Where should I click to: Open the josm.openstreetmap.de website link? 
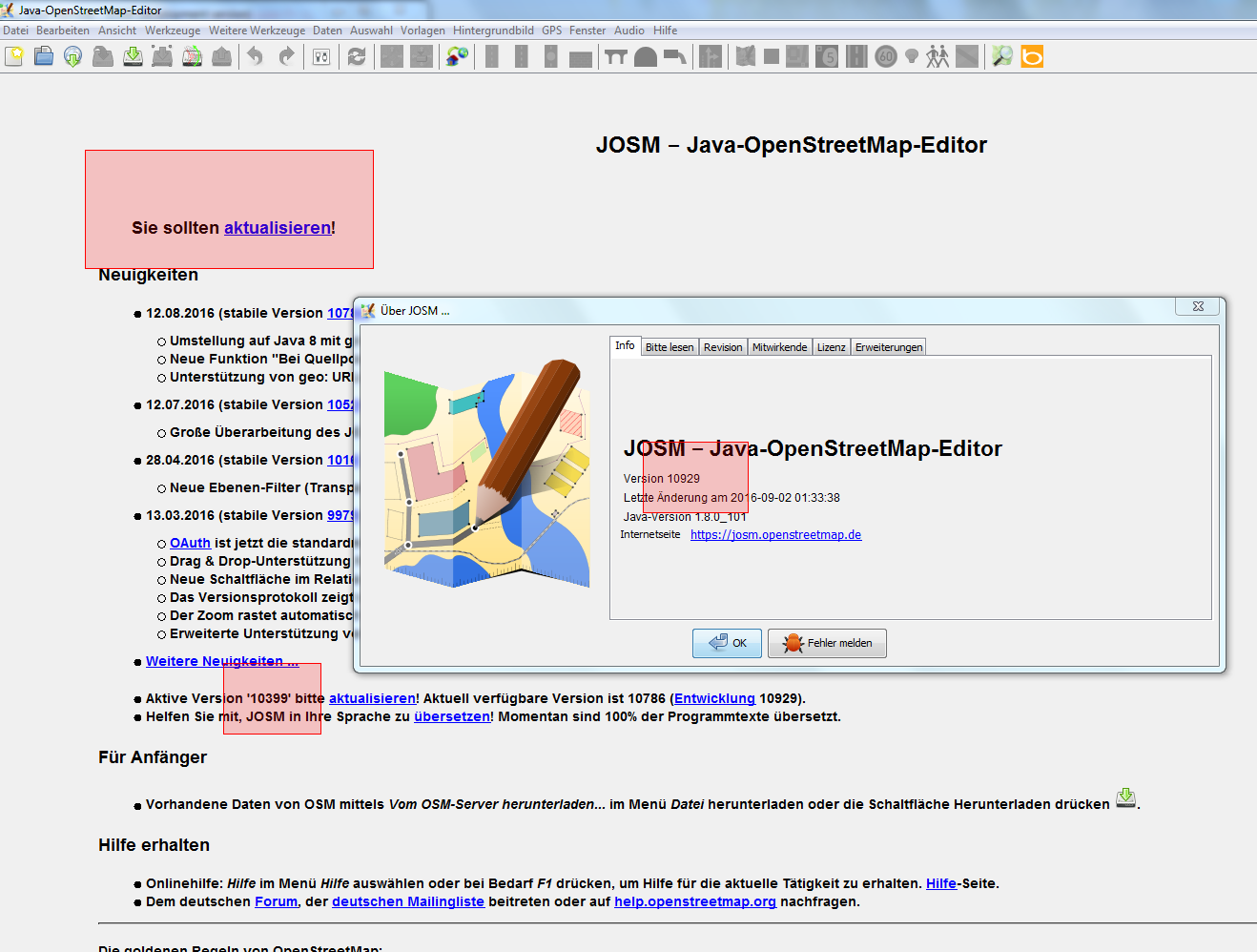point(775,535)
